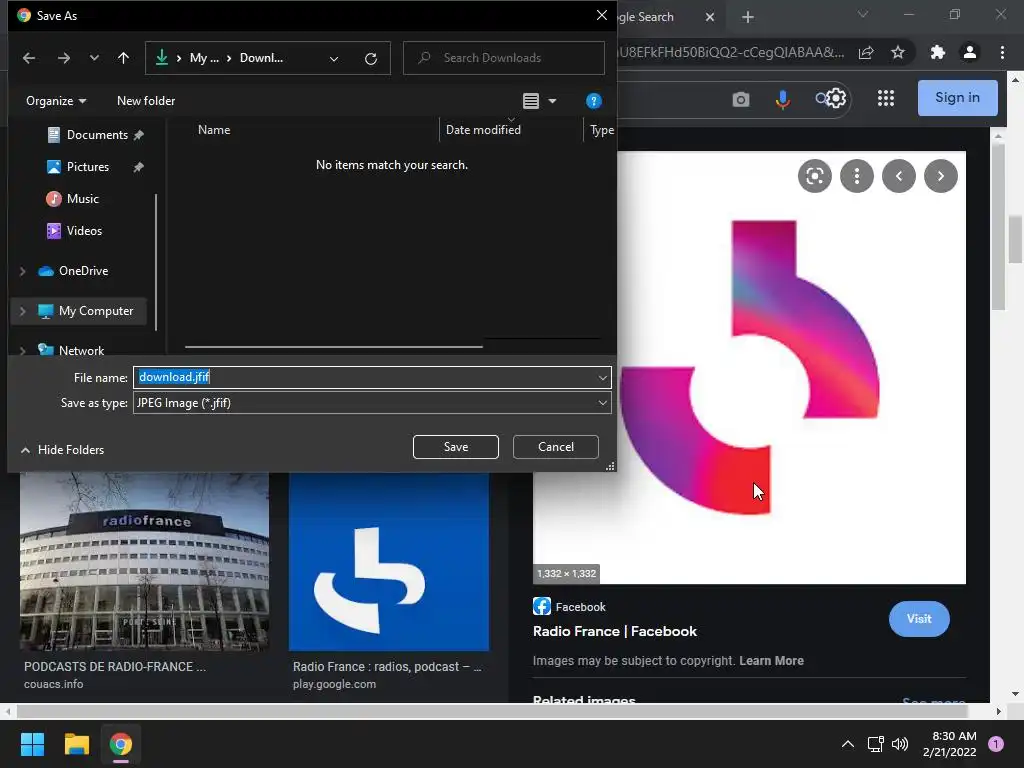Share this page icon in address bar
This screenshot has width=1024, height=768.
(x=866, y=52)
